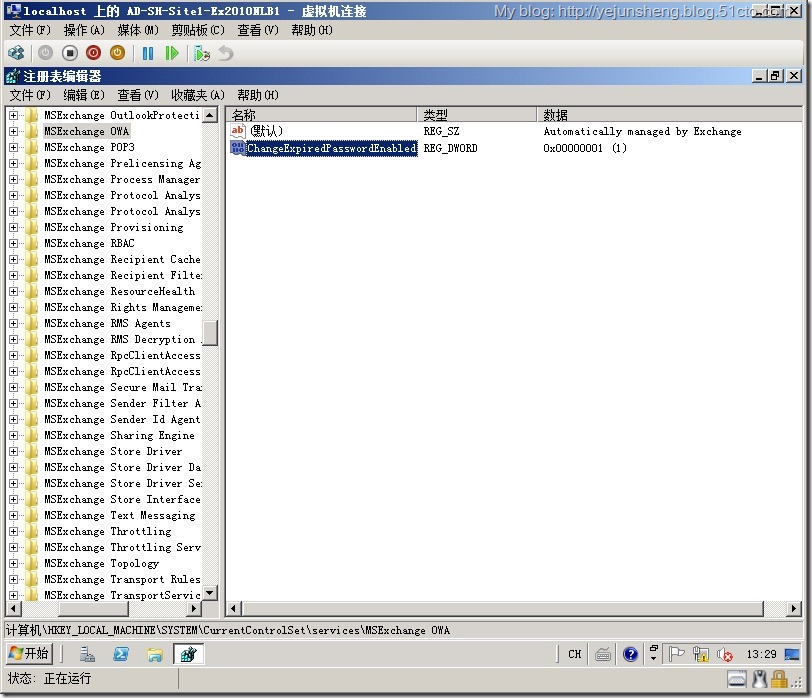
Task: Expand the MSExchange OWA tree node
Action: 13,132
